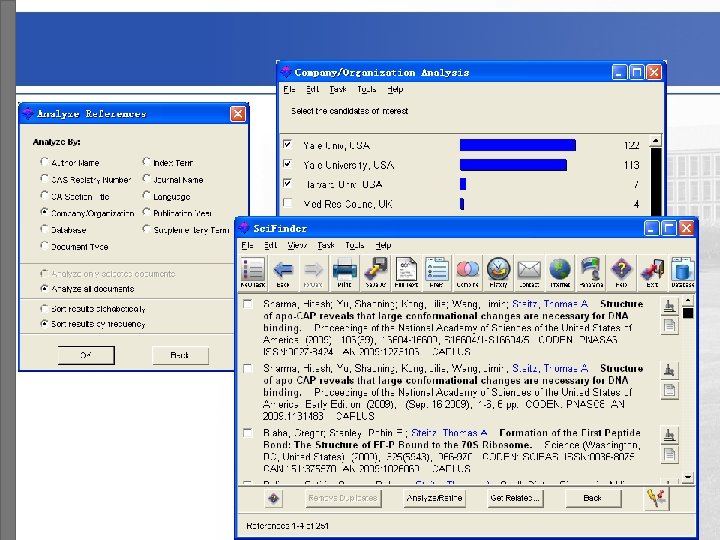
Task: Uncheck the Yale University, USA candidate
Action: [287, 164]
